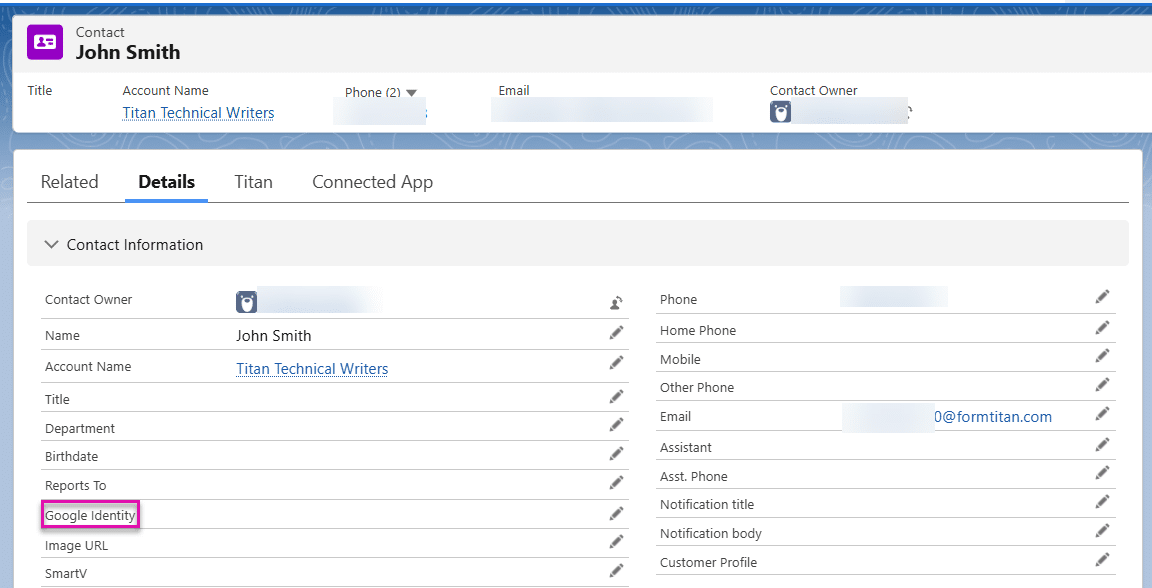Edit the Email field pencil icon
Screen dimensions: 1152x588
1102,414
